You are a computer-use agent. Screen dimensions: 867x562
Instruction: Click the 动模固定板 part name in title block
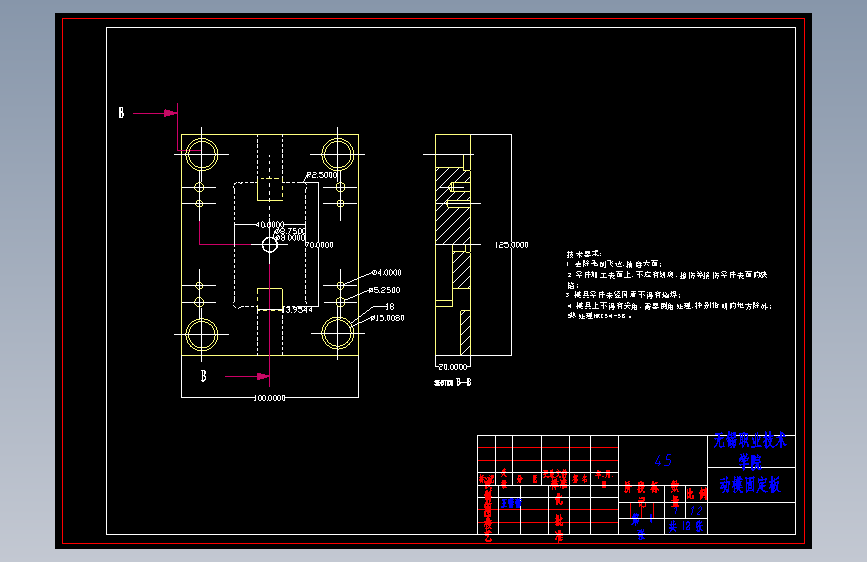coord(750,485)
